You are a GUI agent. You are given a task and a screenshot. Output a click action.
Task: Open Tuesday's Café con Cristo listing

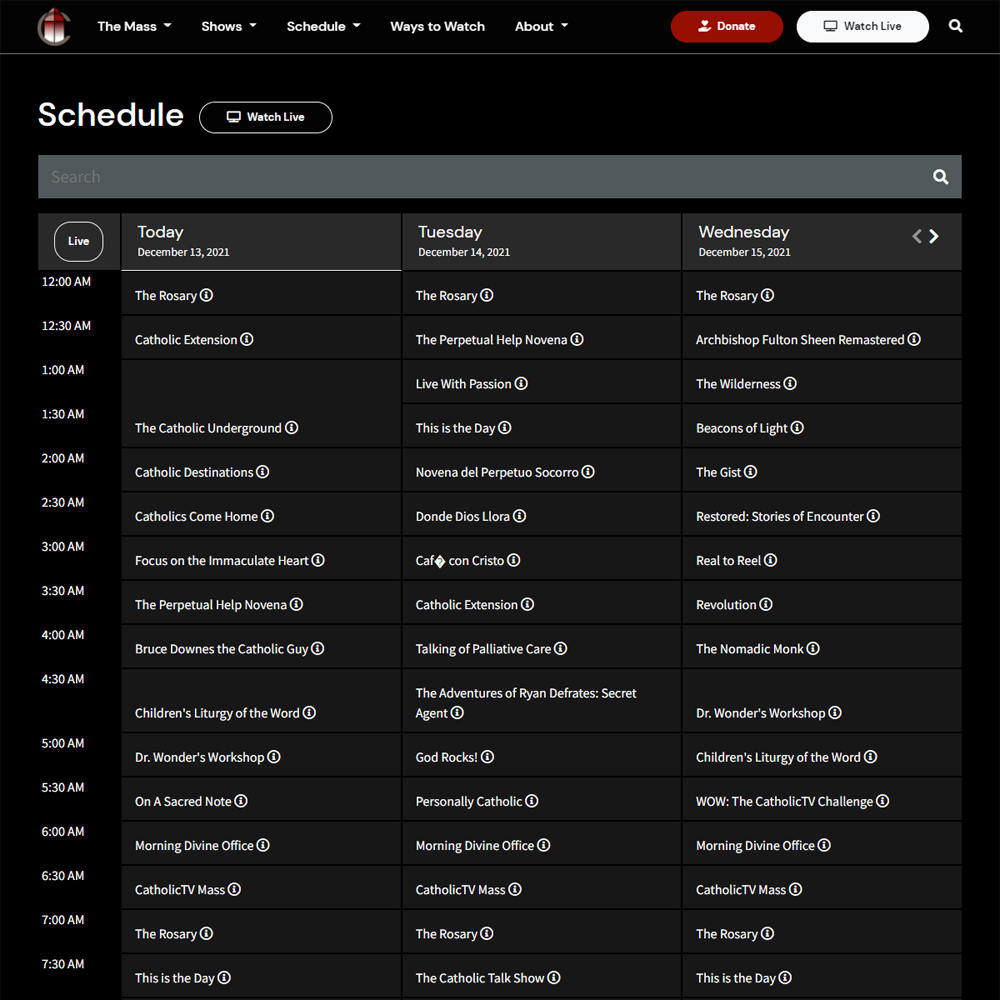coord(460,561)
